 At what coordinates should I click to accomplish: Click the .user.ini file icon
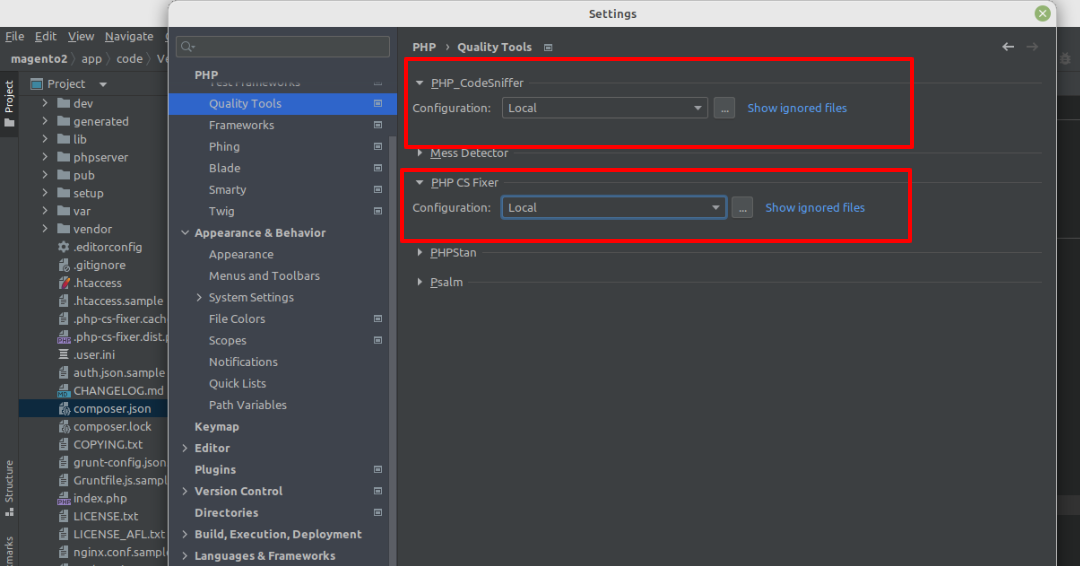point(63,355)
